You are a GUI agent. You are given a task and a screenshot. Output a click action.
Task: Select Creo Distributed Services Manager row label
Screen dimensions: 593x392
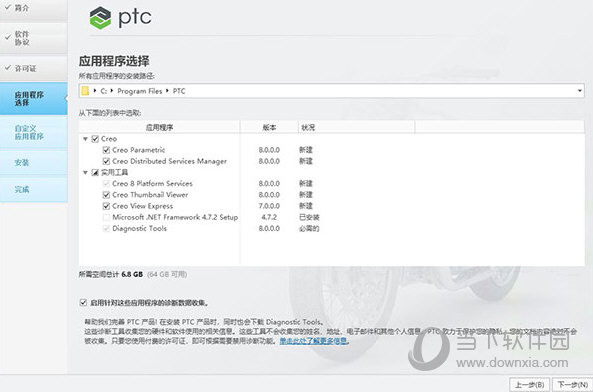[169, 161]
